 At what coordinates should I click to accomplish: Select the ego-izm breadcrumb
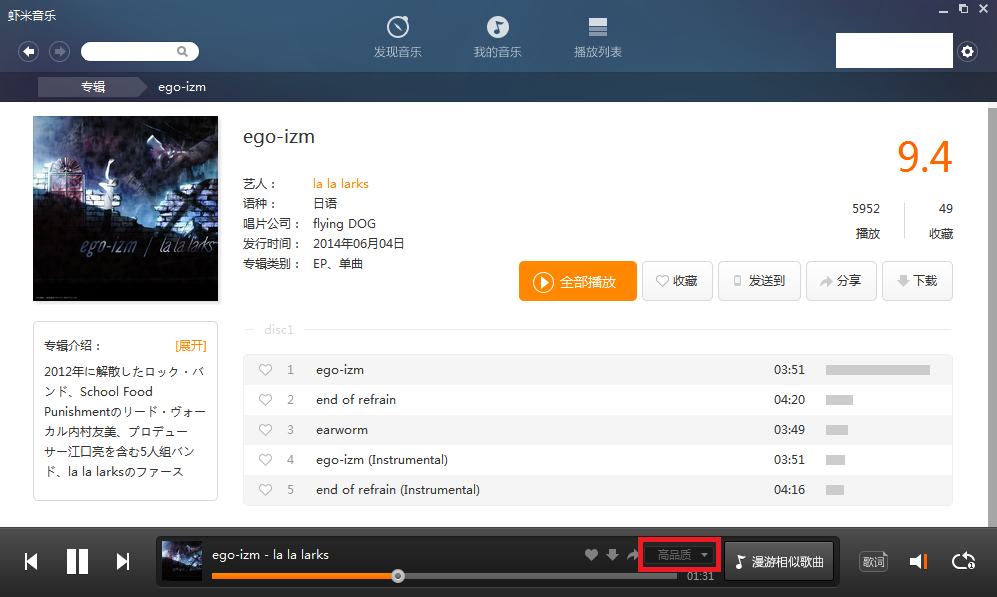(182, 87)
